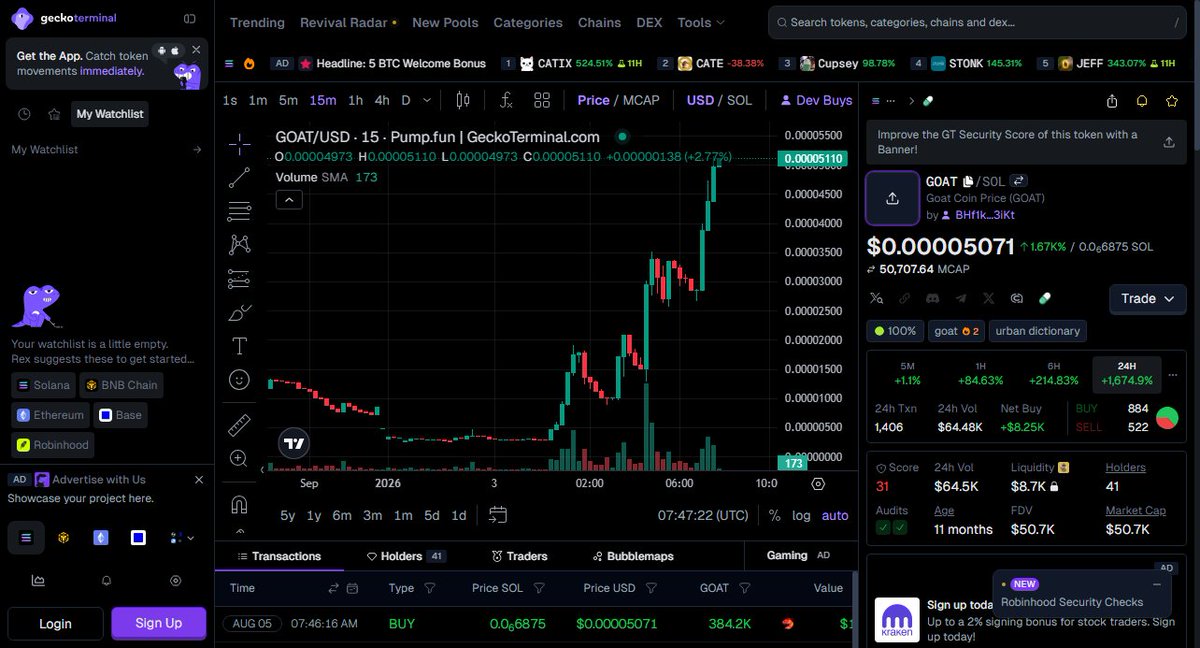Set chart range to 5d
The height and width of the screenshot is (648, 1200).
[432, 515]
